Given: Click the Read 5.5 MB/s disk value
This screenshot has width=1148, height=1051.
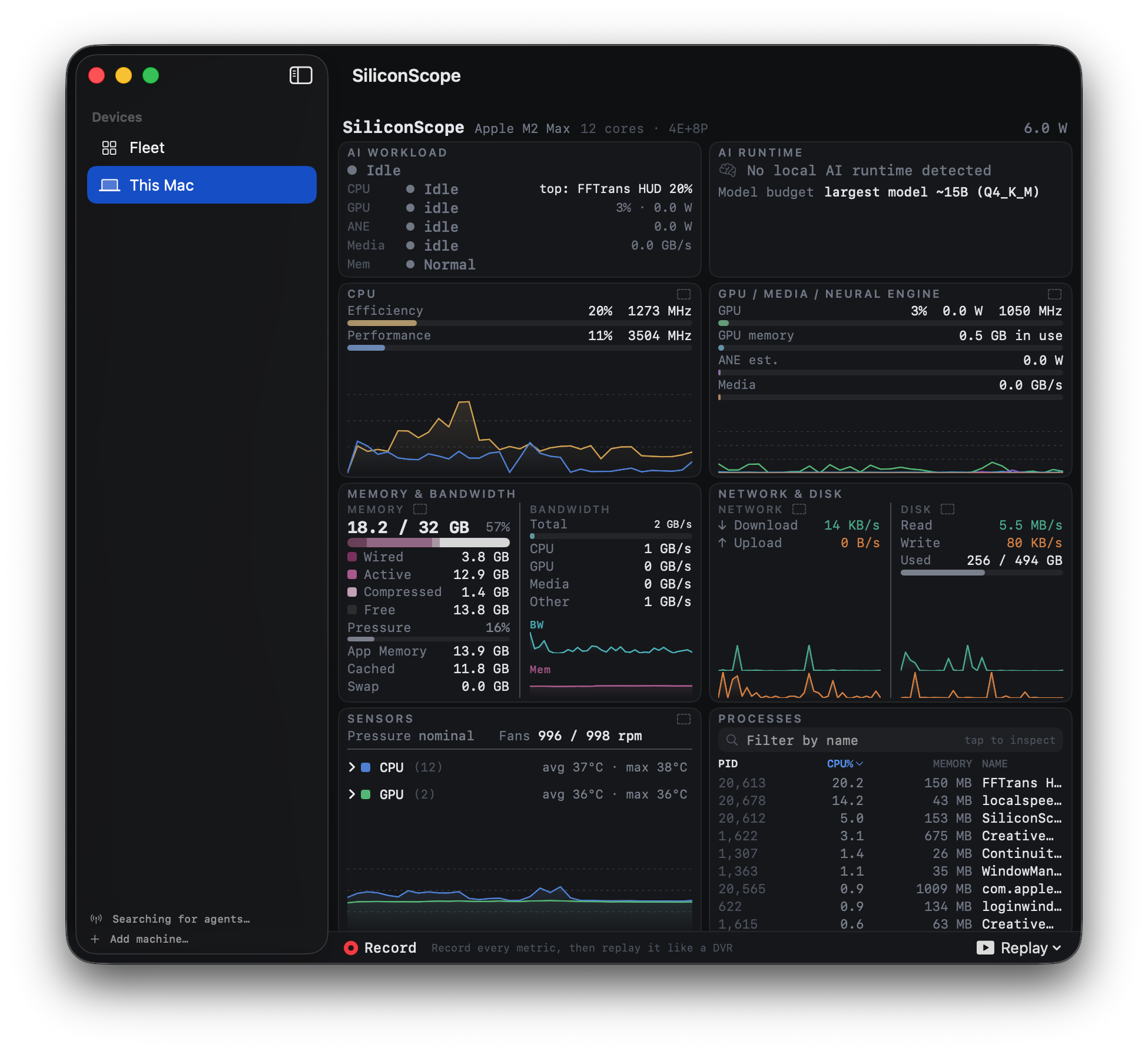Looking at the screenshot, I should (1030, 525).
